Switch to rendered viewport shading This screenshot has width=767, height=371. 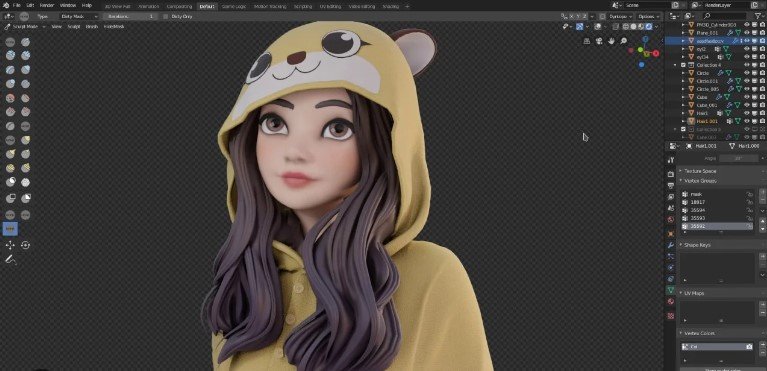648,26
